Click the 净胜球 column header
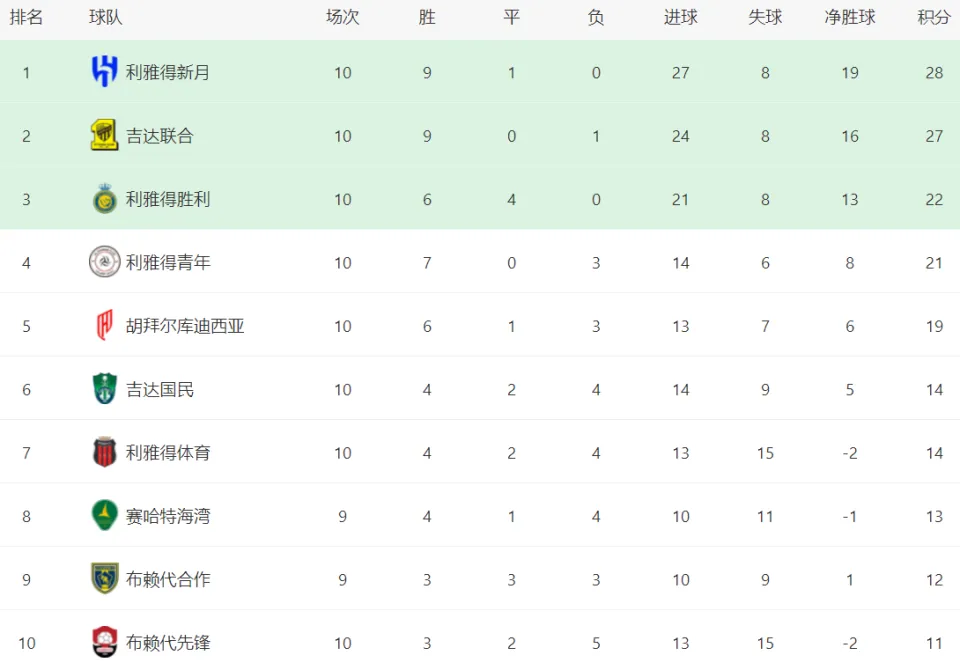Viewport: 960px width, 670px height. point(850,17)
